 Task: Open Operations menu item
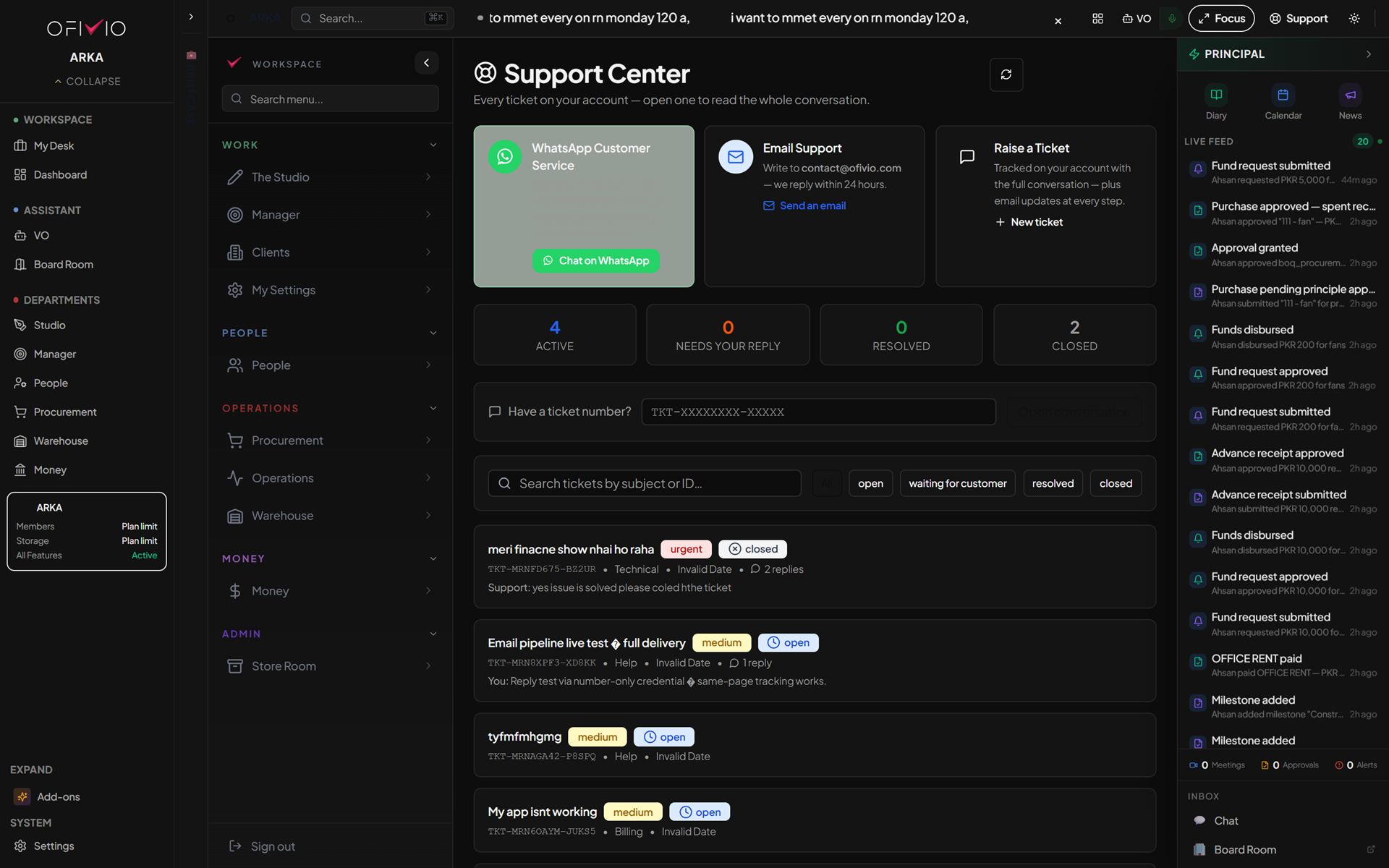[330, 477]
